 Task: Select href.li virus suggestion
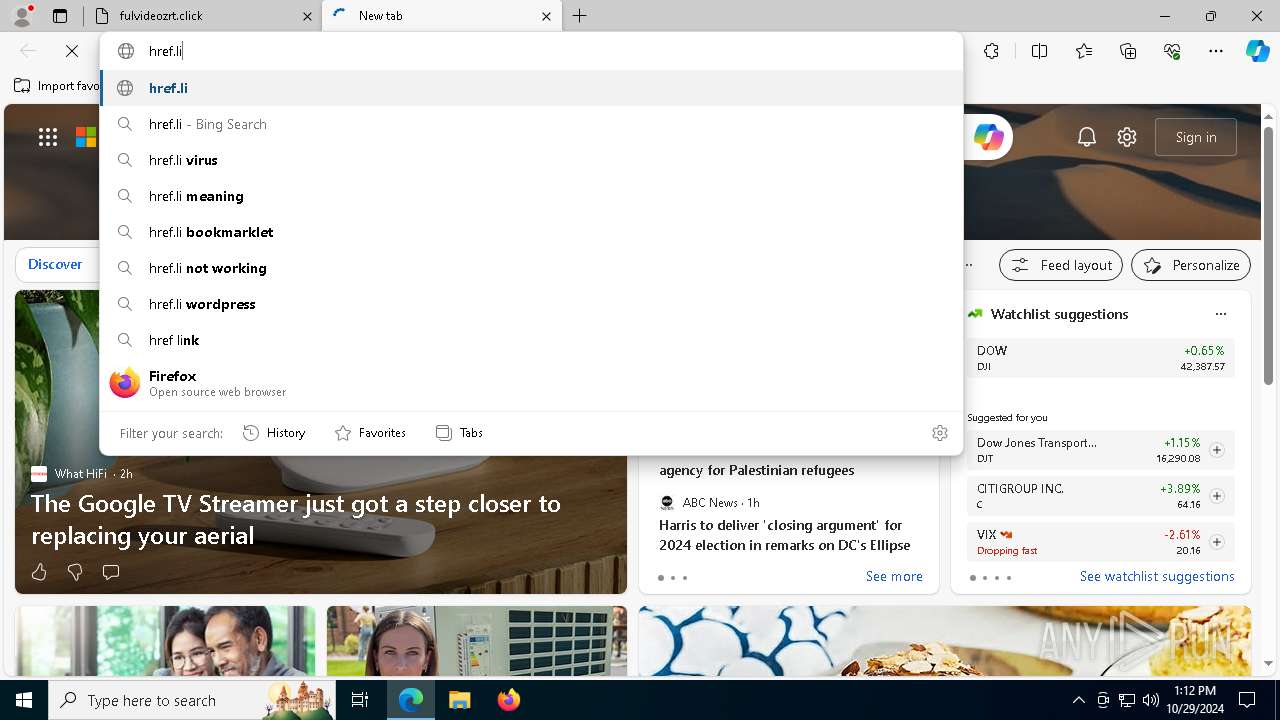click(x=532, y=160)
